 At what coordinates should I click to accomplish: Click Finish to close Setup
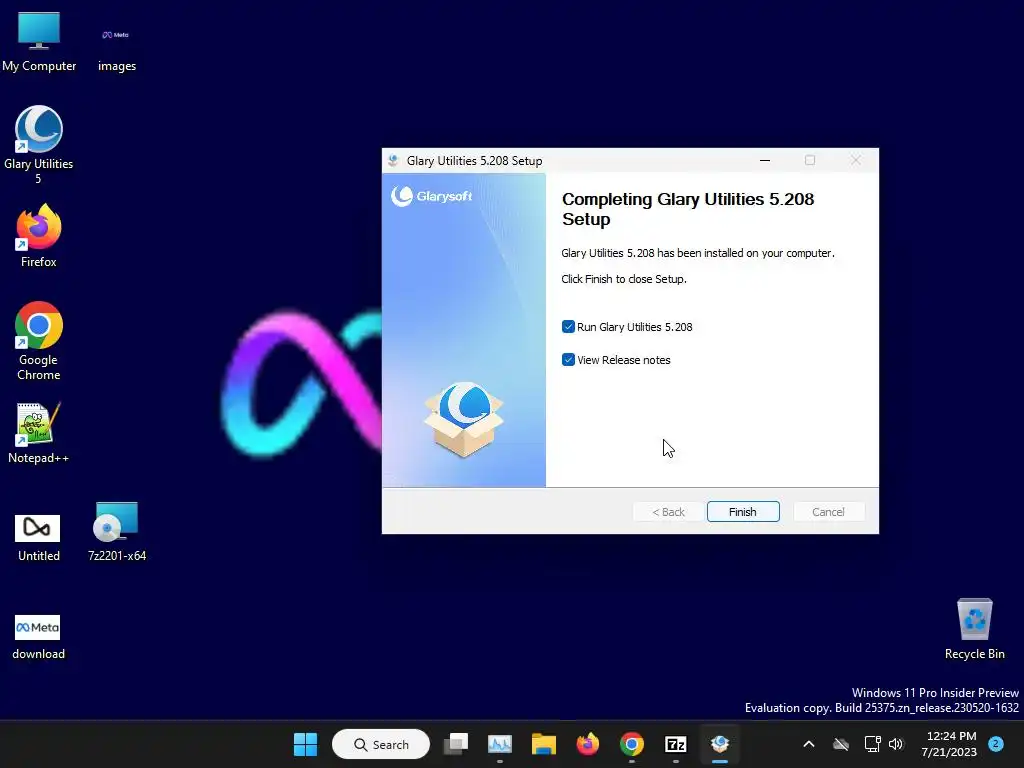[x=743, y=512]
